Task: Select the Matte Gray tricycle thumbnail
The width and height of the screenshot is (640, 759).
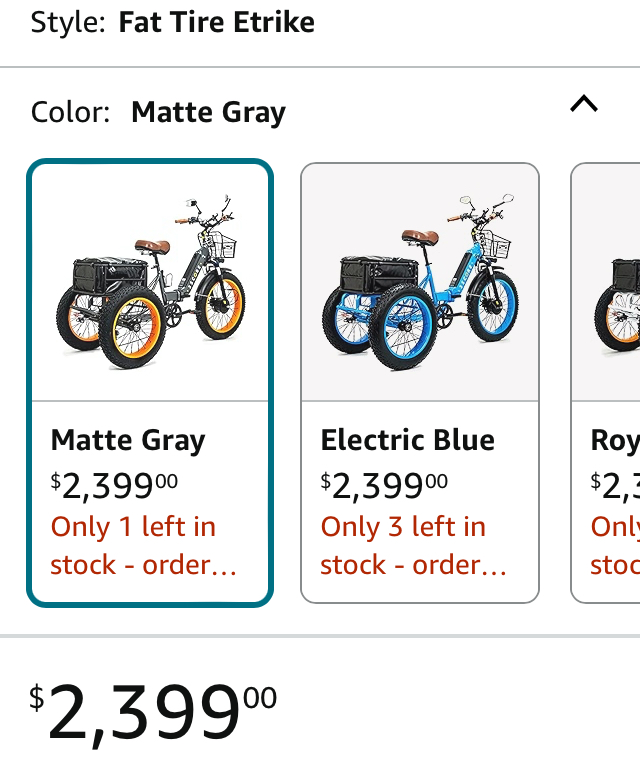Action: [150, 283]
